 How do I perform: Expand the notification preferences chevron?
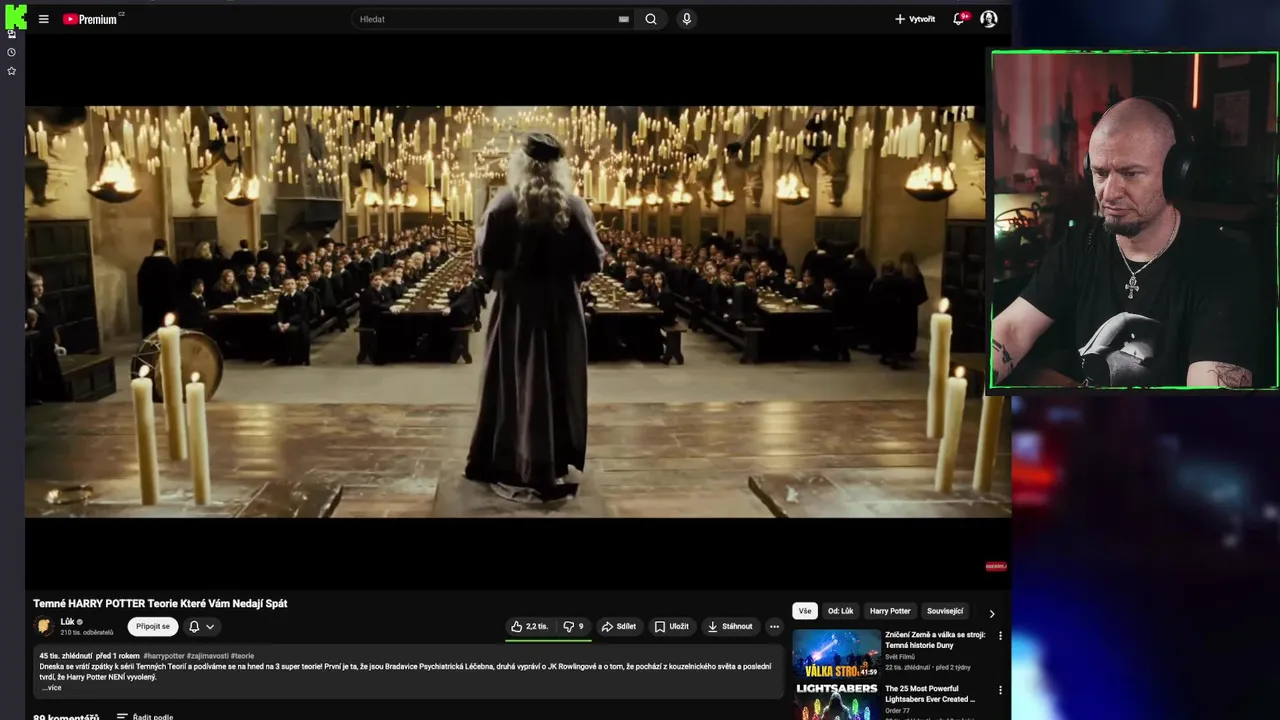pos(210,627)
